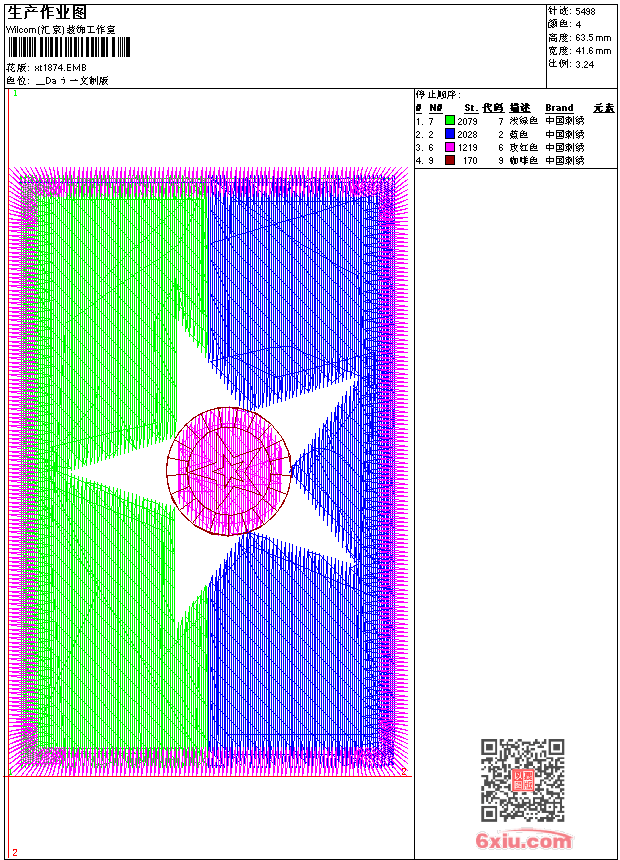The height and width of the screenshot is (860, 620).
Task: Click stitch count 1219 in row 3
Action: (467, 148)
